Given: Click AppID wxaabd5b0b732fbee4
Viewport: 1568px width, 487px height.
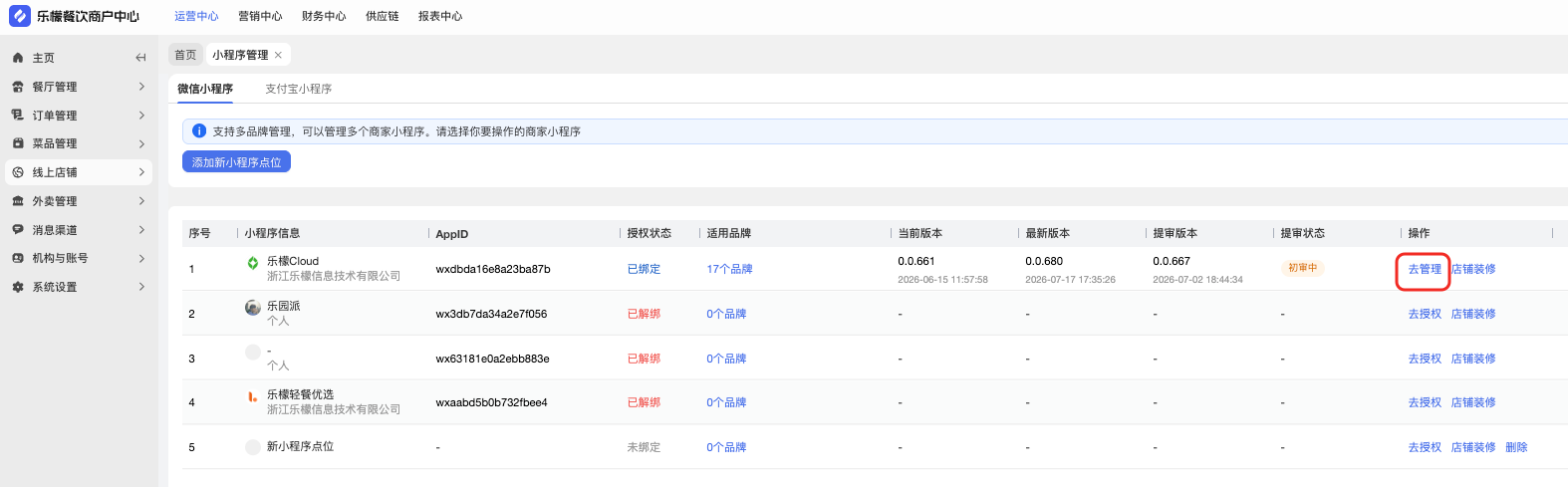Looking at the screenshot, I should pyautogui.click(x=491, y=402).
